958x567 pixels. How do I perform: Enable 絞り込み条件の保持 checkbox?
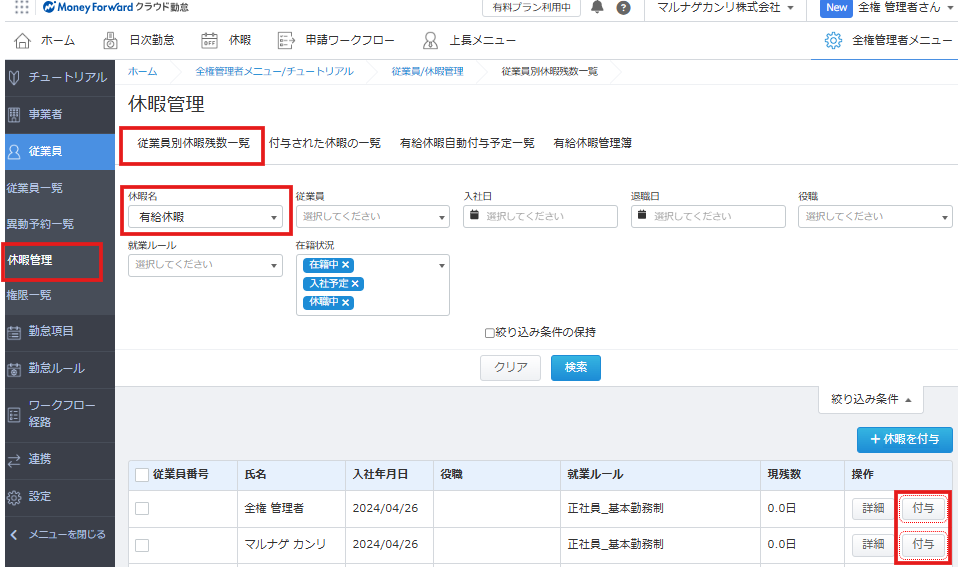[x=490, y=333]
